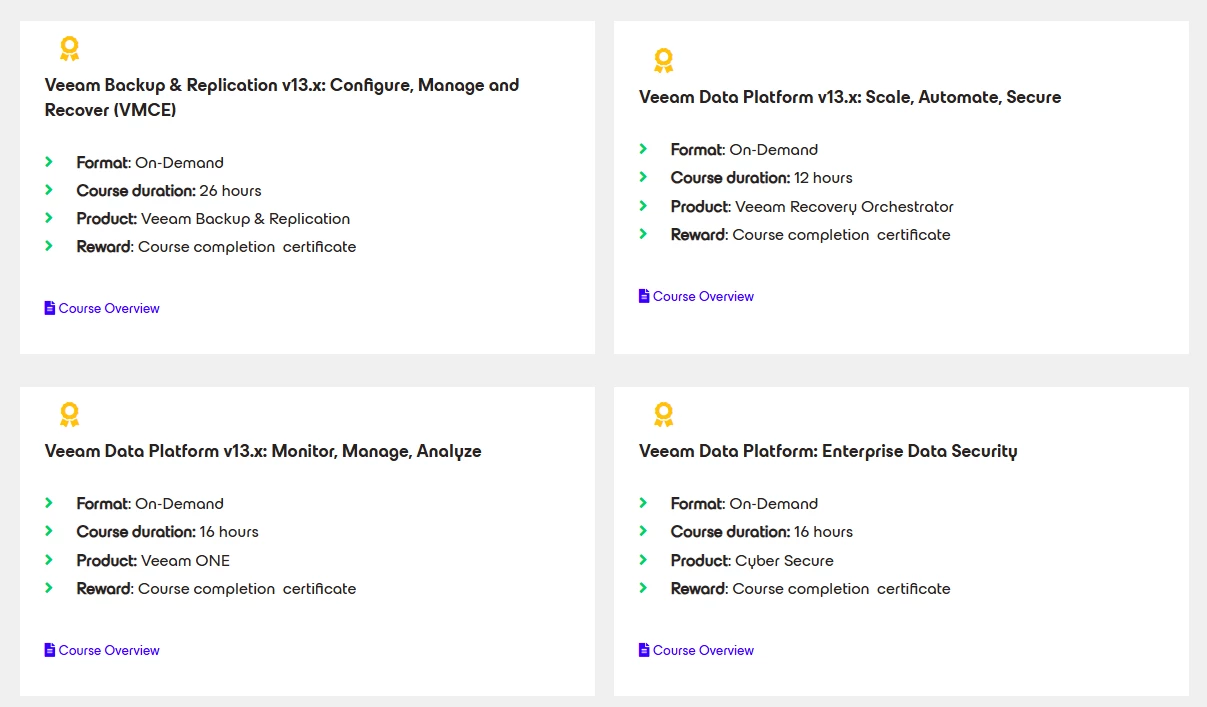Click award ribbon icon above Scale, Automate, Secure
Image resolution: width=1207 pixels, height=707 pixels.
[663, 60]
